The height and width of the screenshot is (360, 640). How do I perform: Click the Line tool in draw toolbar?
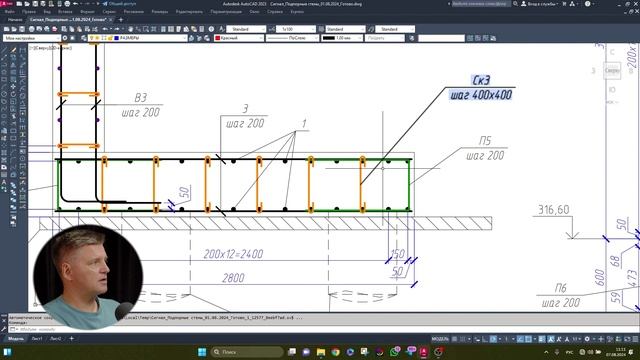pos(4,50)
